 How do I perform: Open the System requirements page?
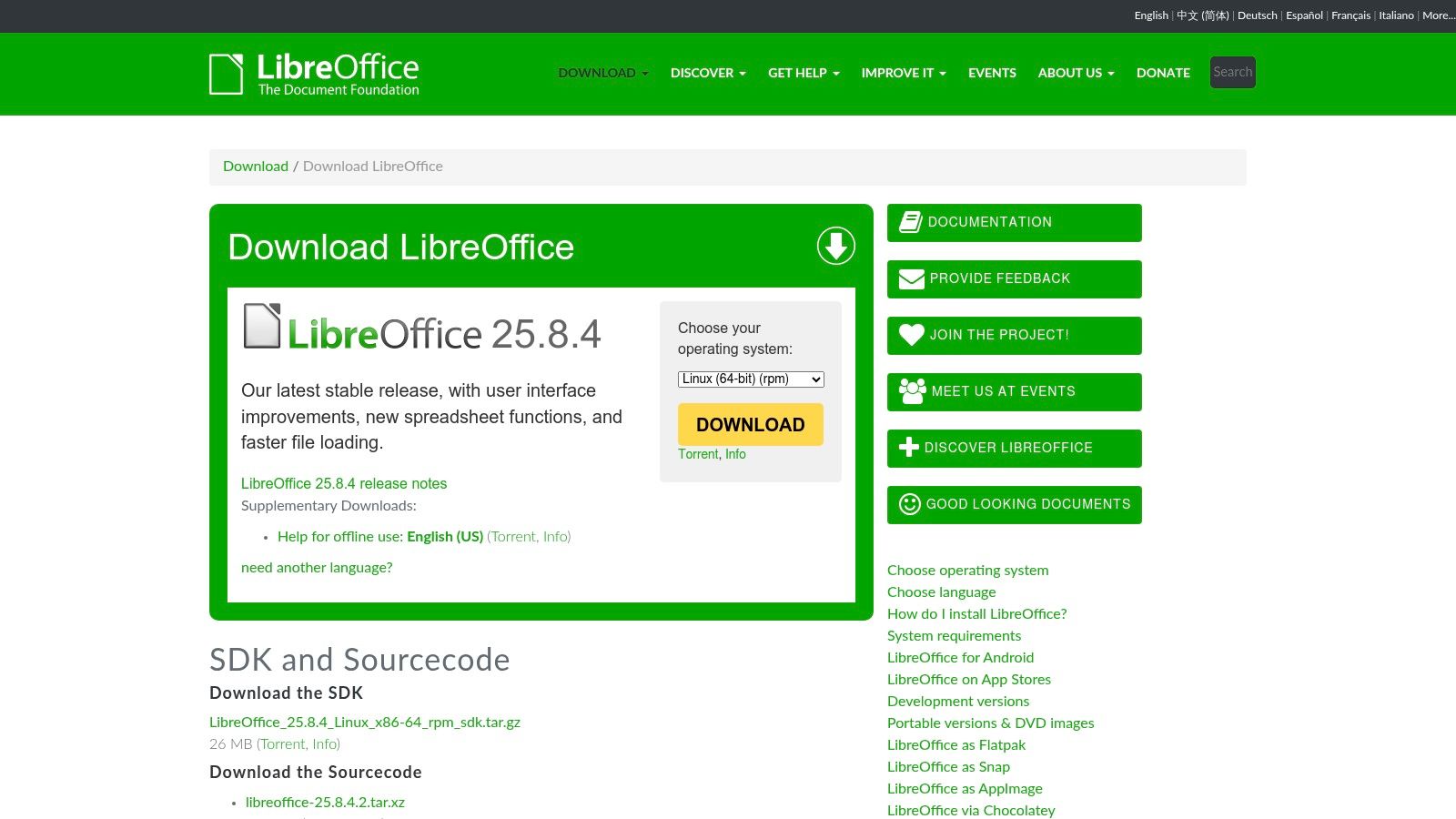954,635
